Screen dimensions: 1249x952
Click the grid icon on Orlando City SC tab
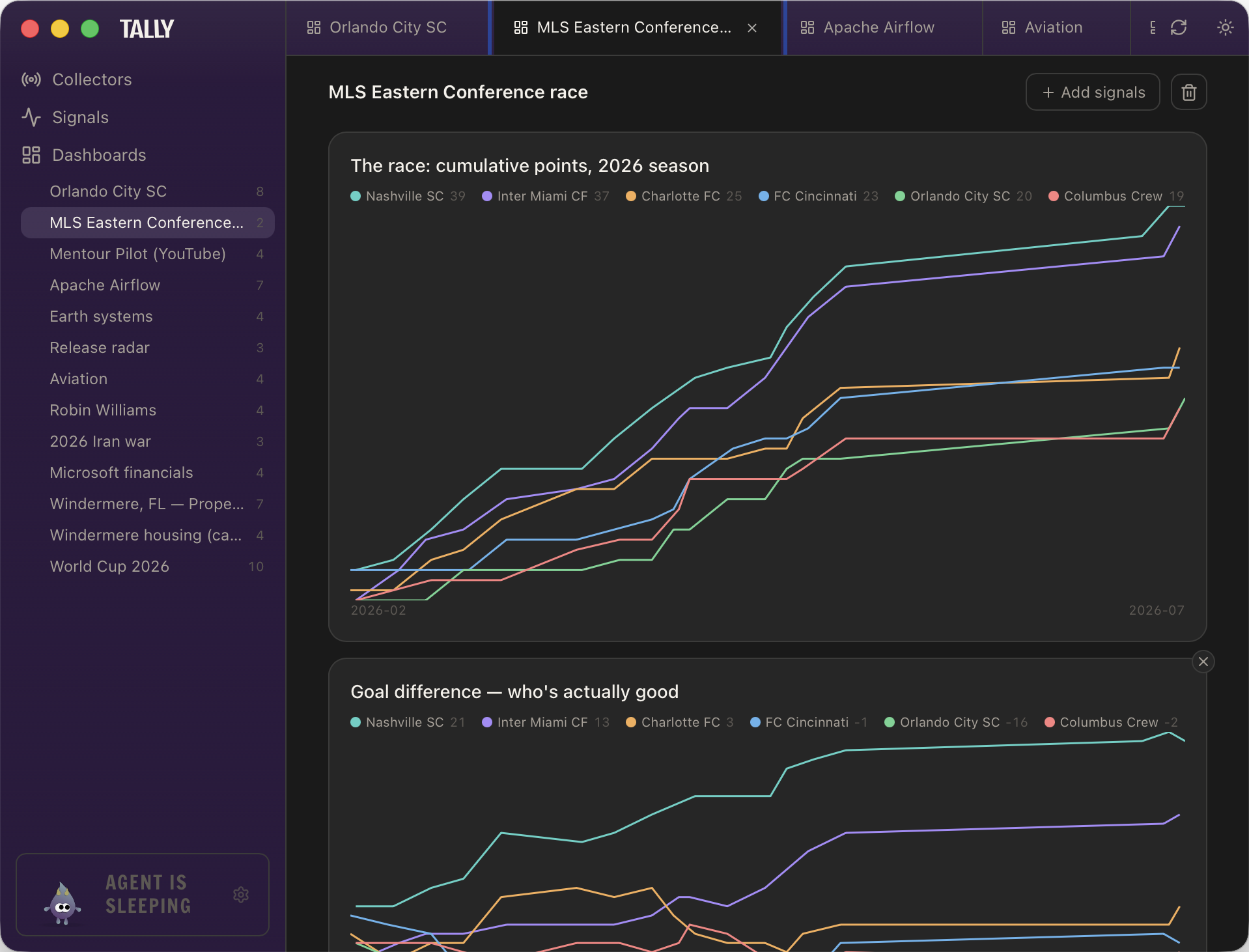(314, 27)
